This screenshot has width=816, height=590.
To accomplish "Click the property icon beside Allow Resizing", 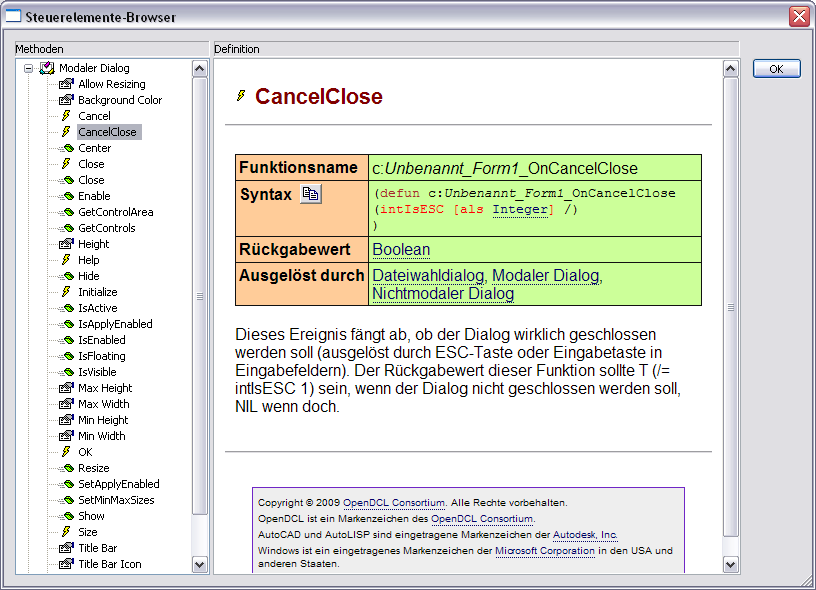I will click(x=66, y=84).
